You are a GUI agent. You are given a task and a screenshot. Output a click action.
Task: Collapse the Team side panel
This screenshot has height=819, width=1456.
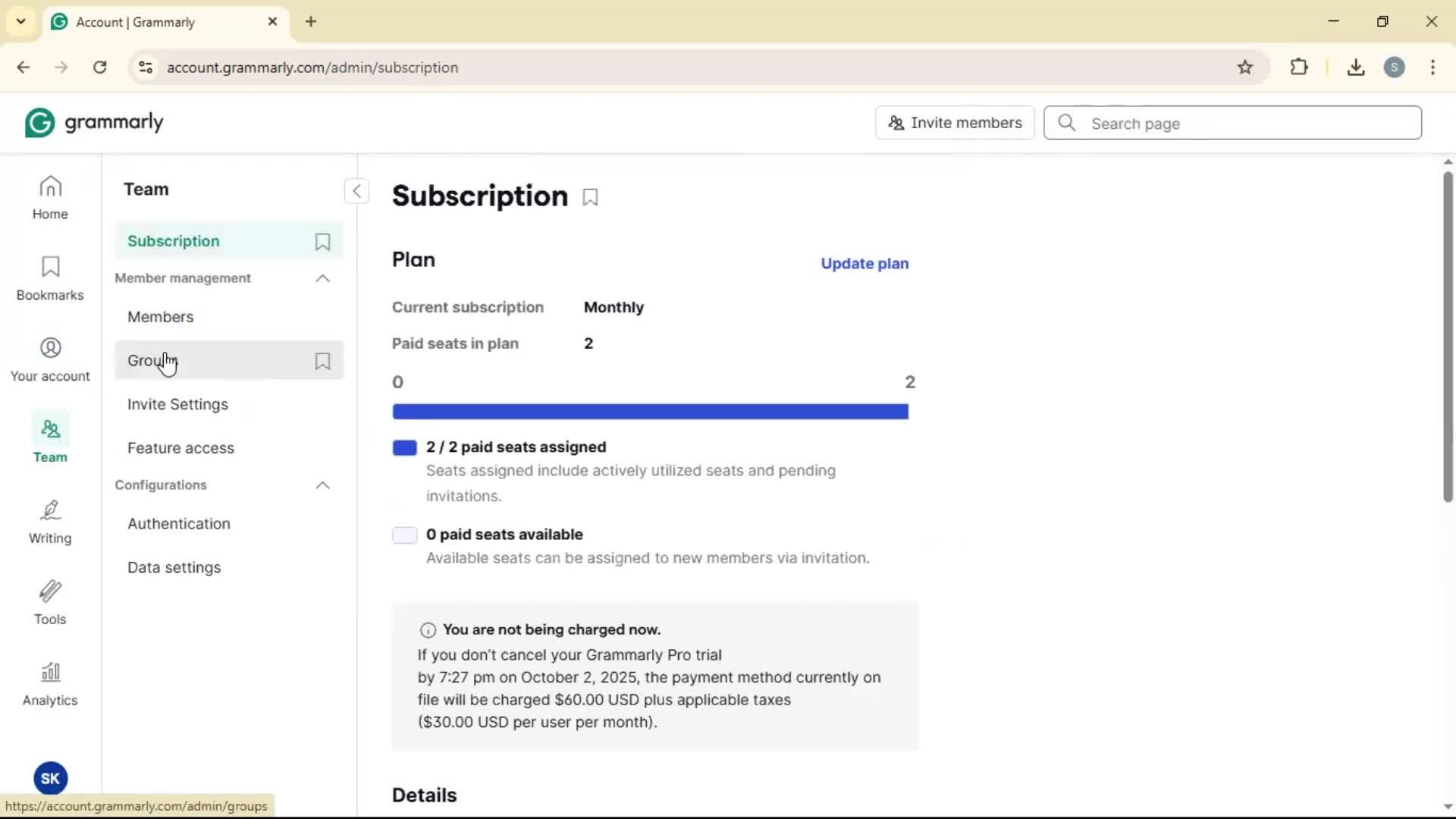tap(356, 190)
